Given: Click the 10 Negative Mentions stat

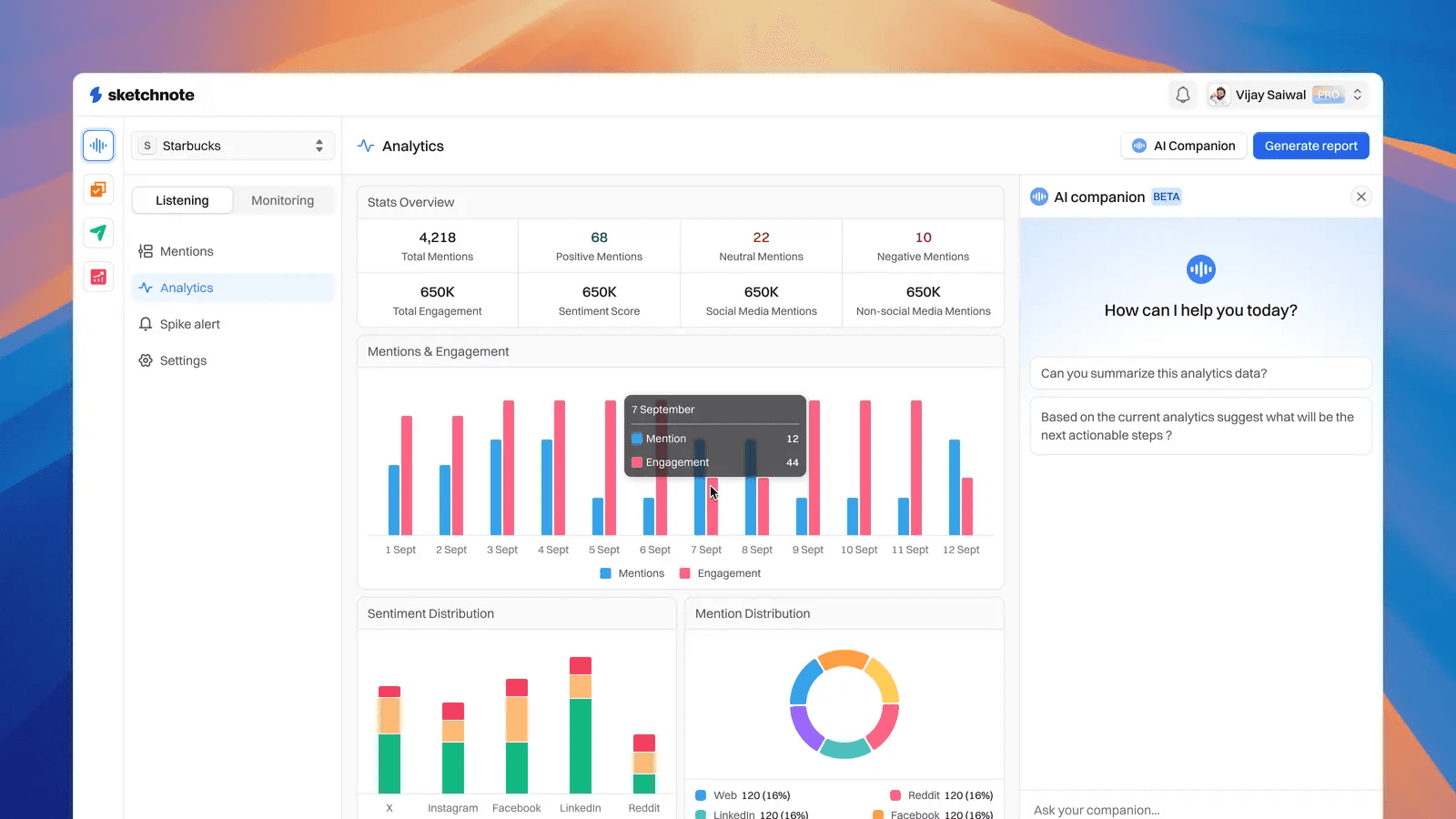Looking at the screenshot, I should click(x=923, y=246).
